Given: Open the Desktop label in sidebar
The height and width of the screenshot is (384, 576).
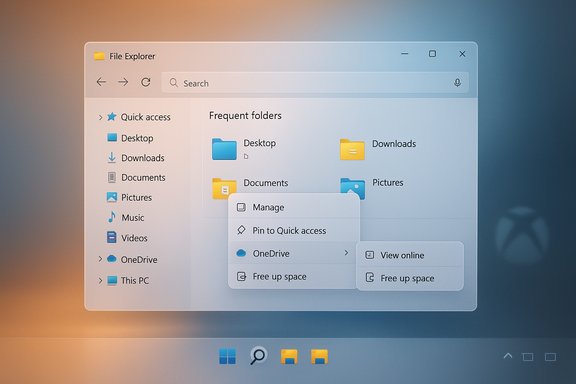Looking at the screenshot, I should coord(137,138).
